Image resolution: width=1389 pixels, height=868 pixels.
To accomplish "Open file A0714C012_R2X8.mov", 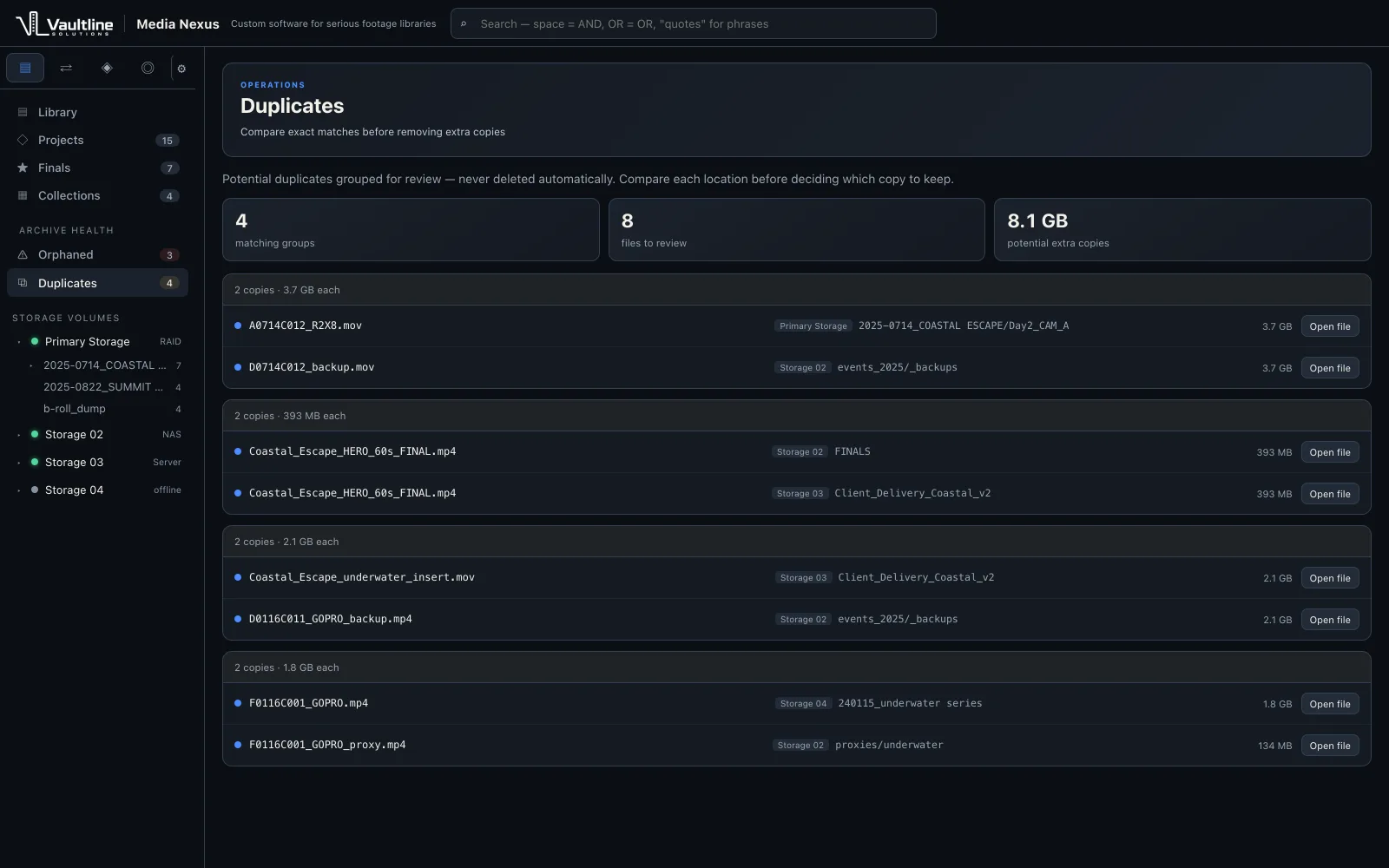I will pyautogui.click(x=1330, y=326).
